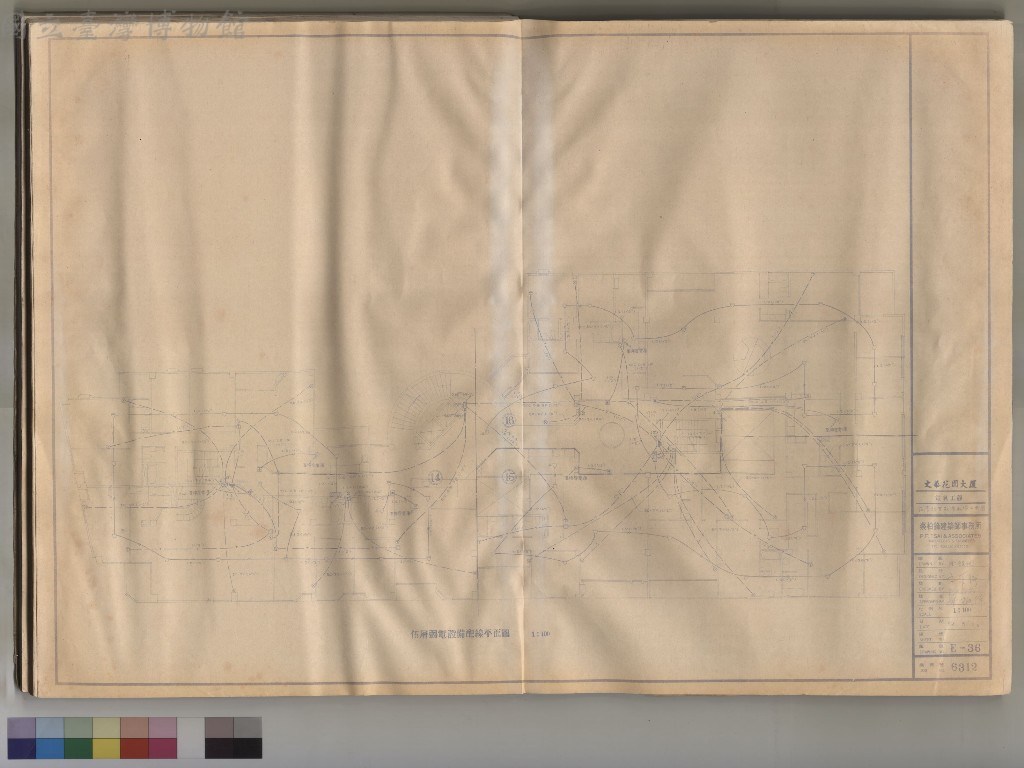1024x768 pixels.
Task: Click the light pink patch on the color chart
Action: (163, 728)
